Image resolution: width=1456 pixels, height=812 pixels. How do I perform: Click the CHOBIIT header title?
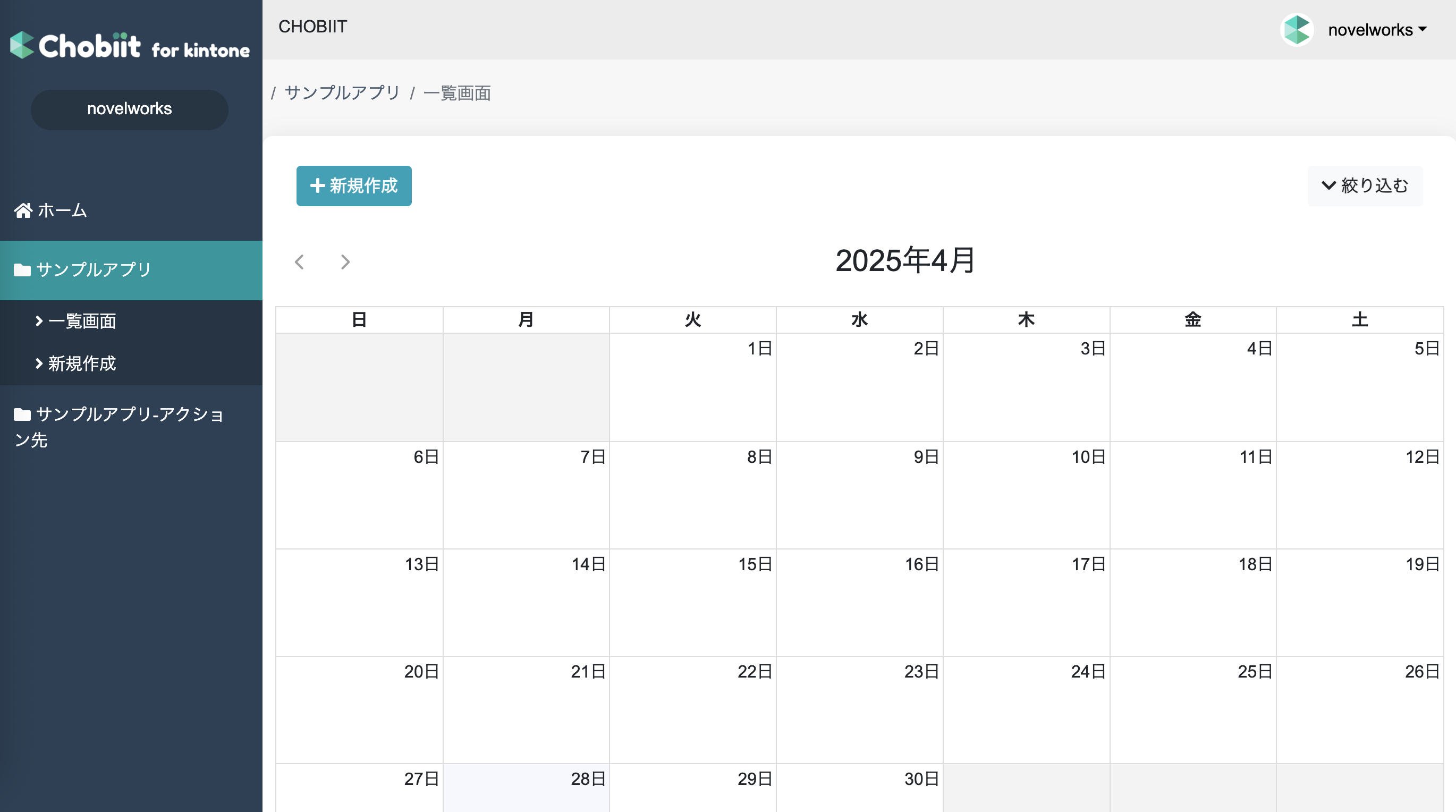312,27
